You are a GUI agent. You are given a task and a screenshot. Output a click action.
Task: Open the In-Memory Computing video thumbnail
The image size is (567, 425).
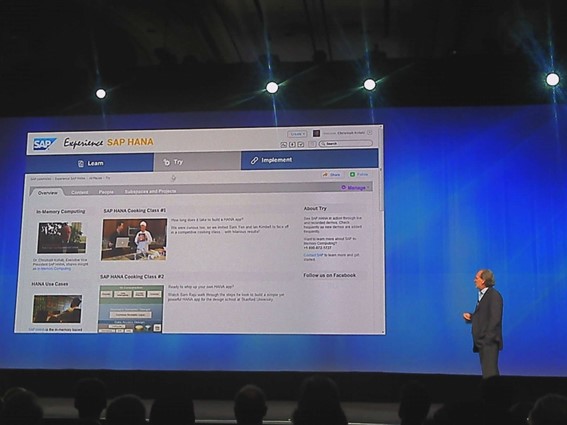(x=61, y=237)
